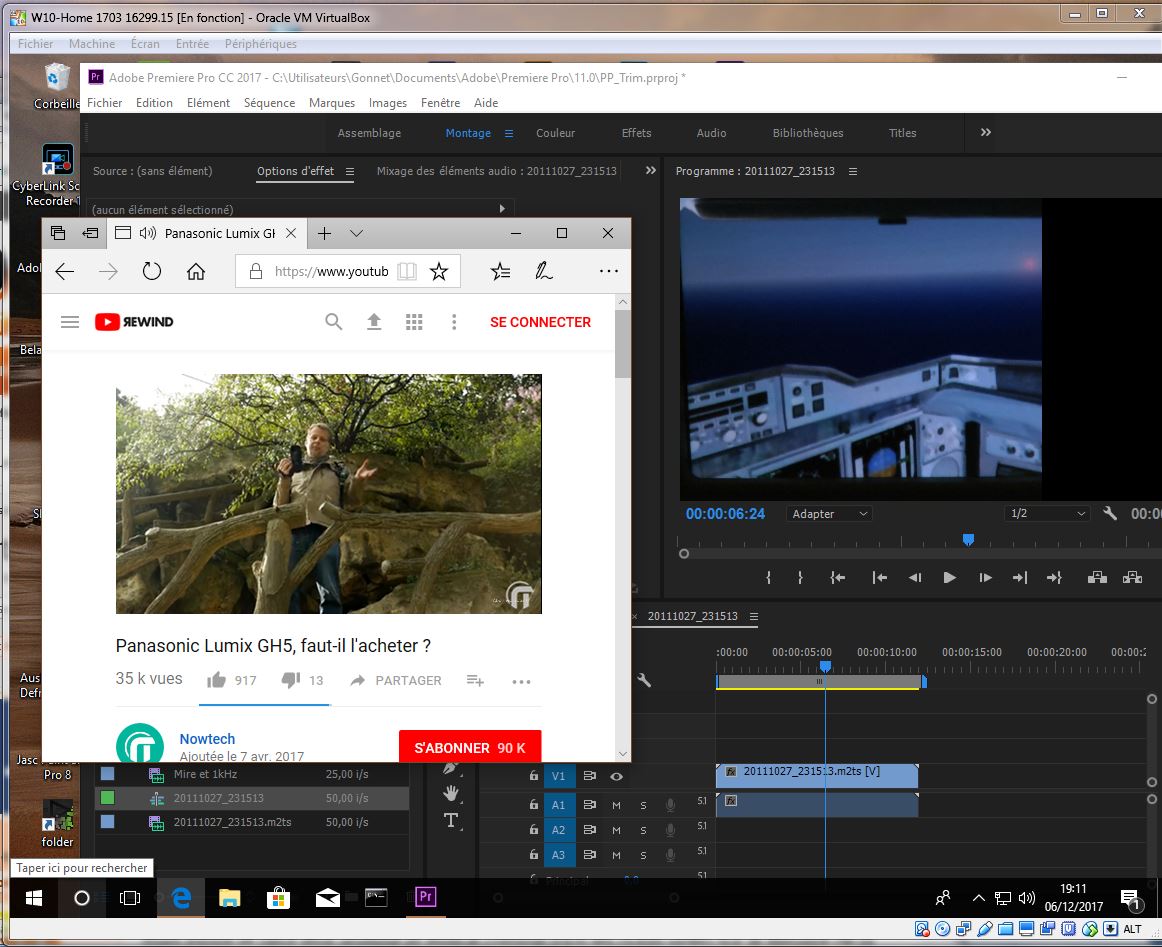Viewport: 1162px width, 947px height.
Task: Click the Mark In bracket icon
Action: click(x=768, y=578)
